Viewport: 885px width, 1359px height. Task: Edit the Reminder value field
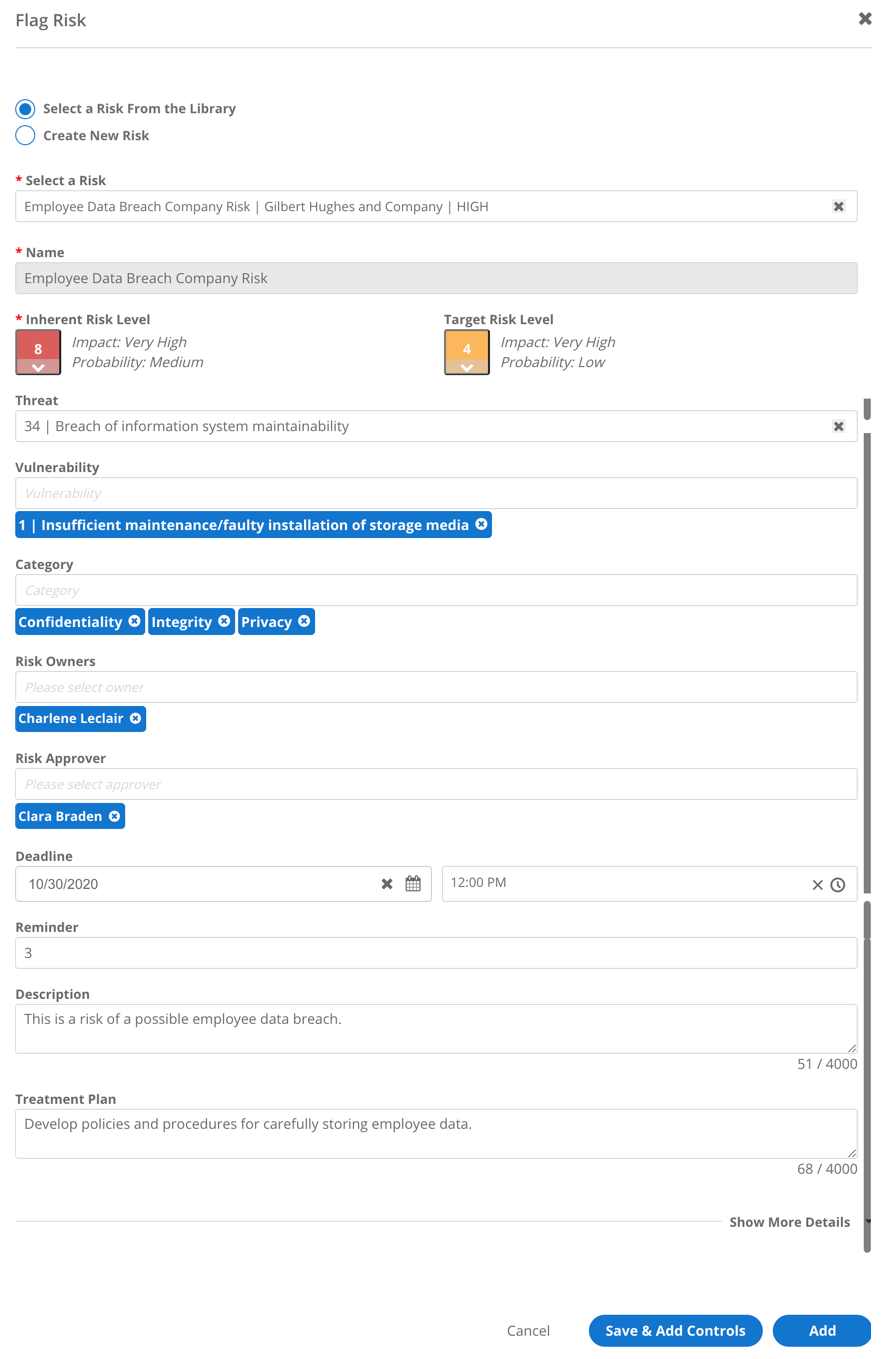pyautogui.click(x=436, y=952)
